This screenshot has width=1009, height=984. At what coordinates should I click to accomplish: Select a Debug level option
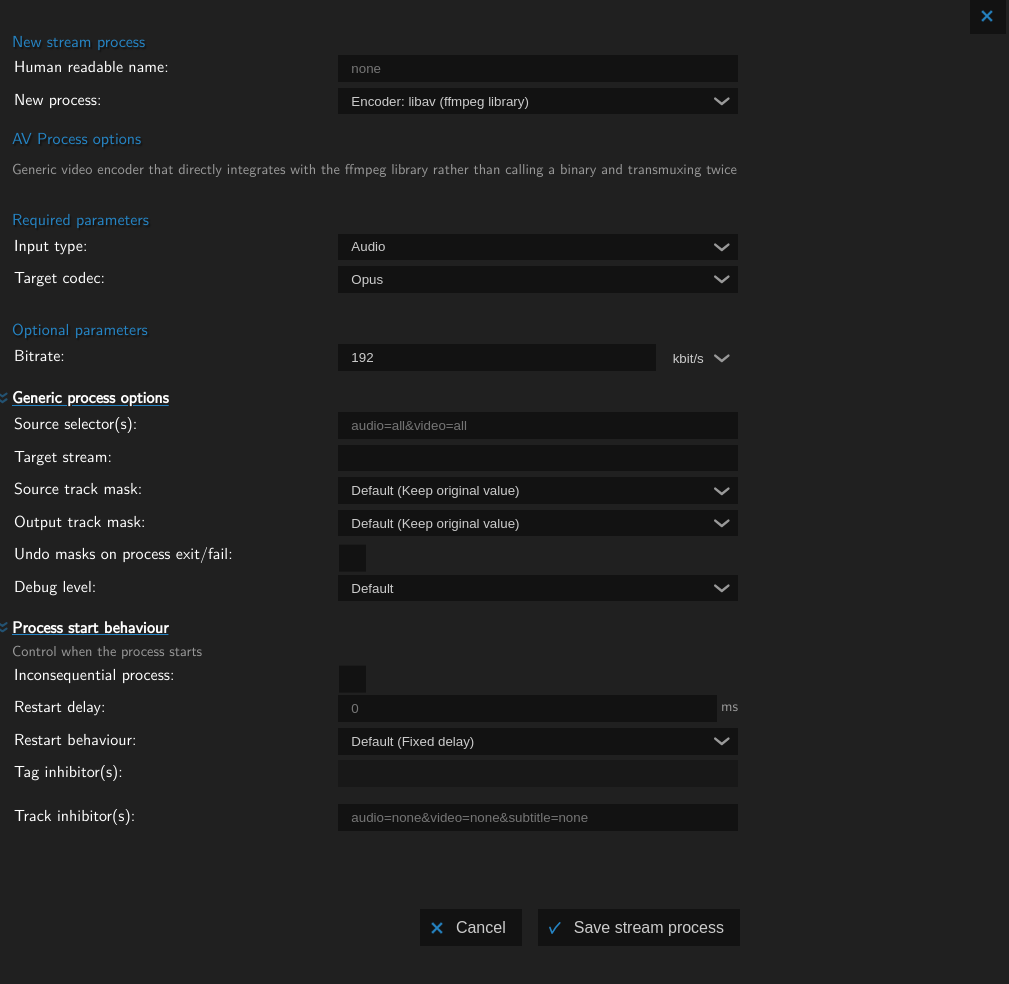click(x=537, y=589)
